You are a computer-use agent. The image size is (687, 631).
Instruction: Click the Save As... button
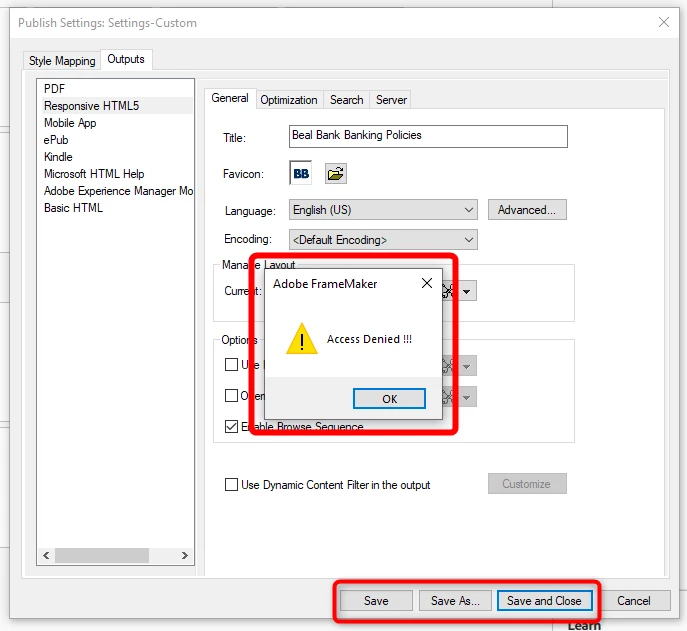(x=456, y=601)
